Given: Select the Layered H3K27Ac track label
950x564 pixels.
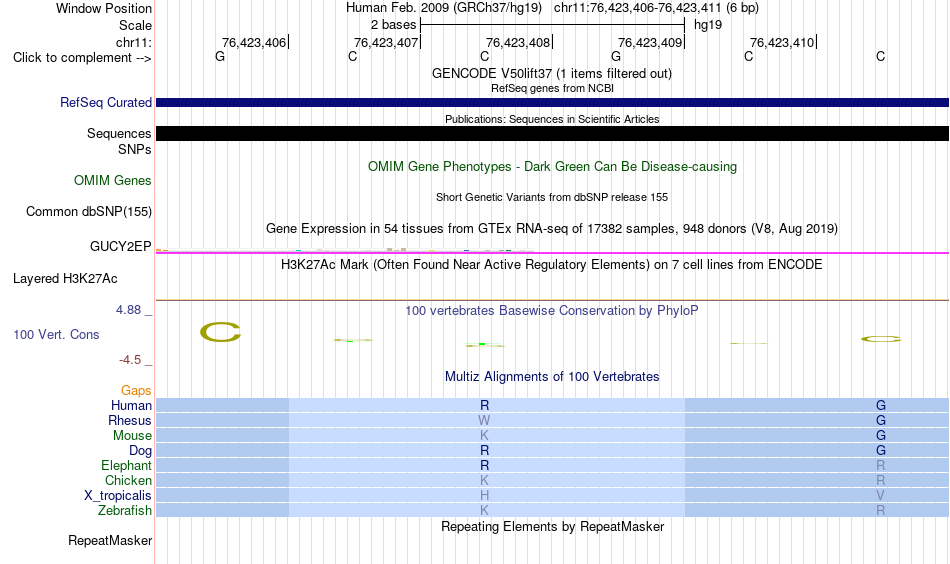Looking at the screenshot, I should (65, 279).
